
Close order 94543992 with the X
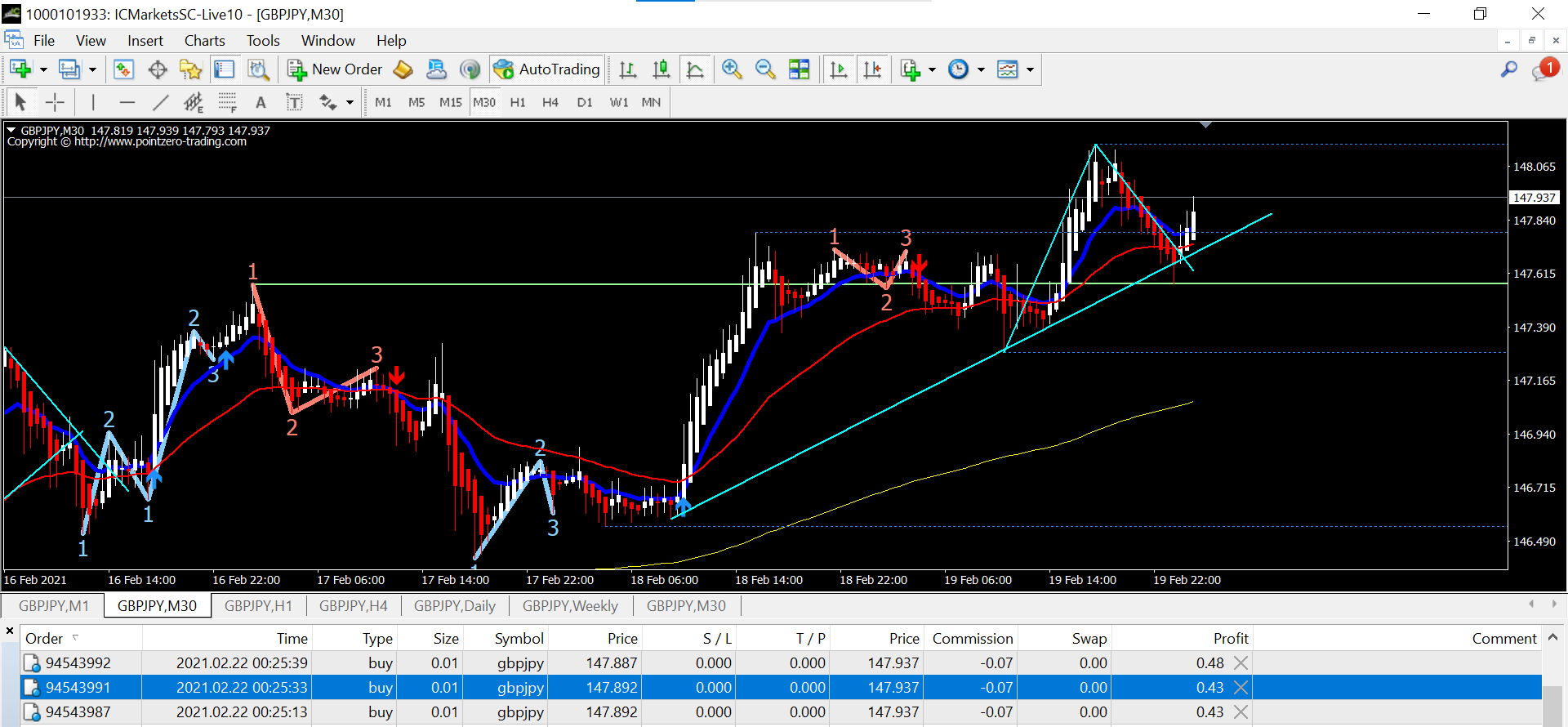(x=1241, y=662)
